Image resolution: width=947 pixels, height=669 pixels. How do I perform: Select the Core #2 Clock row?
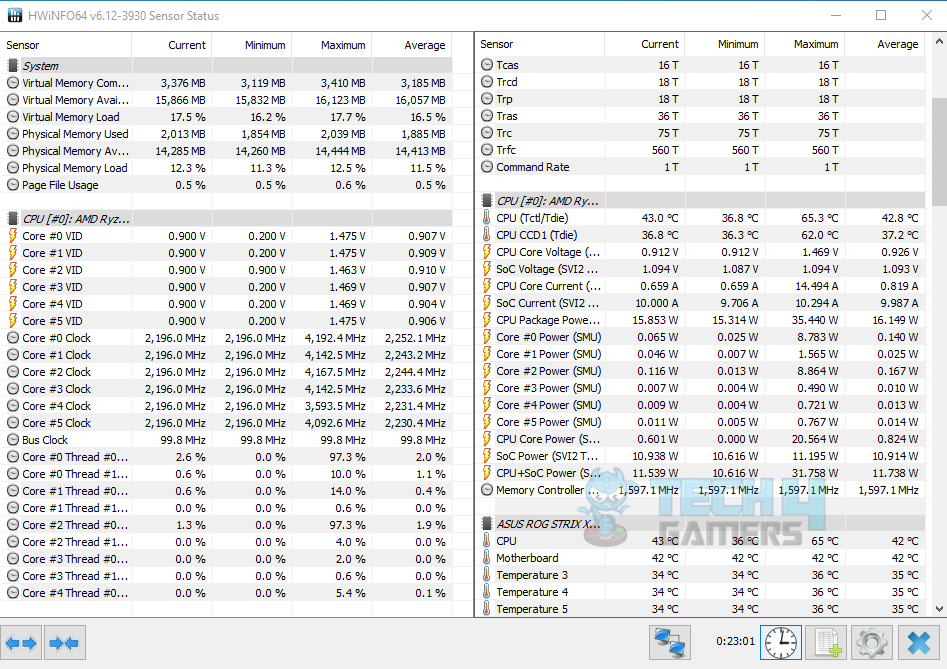(x=226, y=372)
